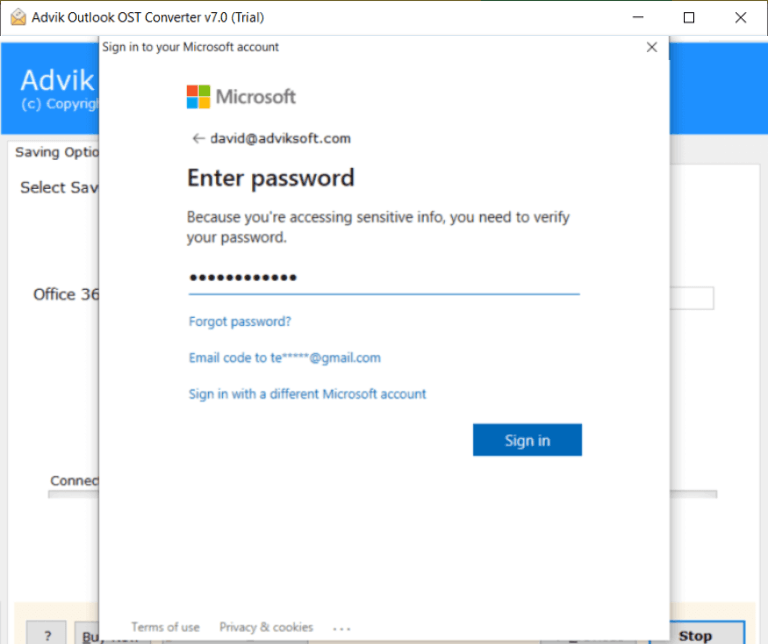This screenshot has height=644, width=768.
Task: Close the Microsoft sign-in dialog
Action: (651, 47)
